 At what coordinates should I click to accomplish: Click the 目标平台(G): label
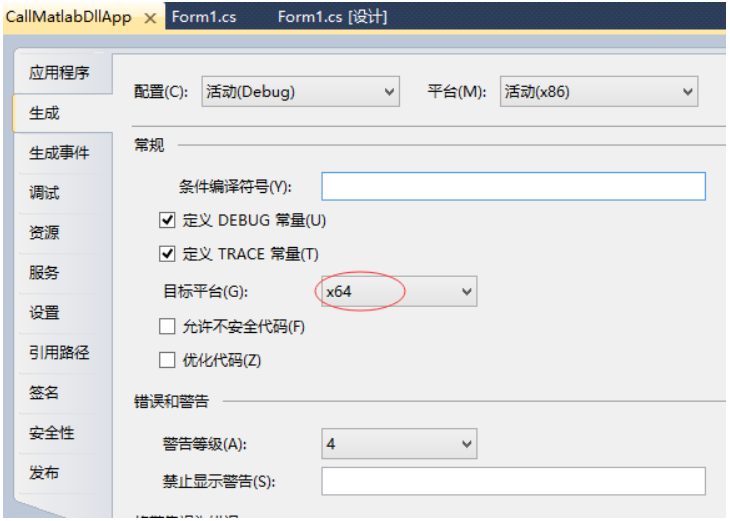pyautogui.click(x=205, y=292)
